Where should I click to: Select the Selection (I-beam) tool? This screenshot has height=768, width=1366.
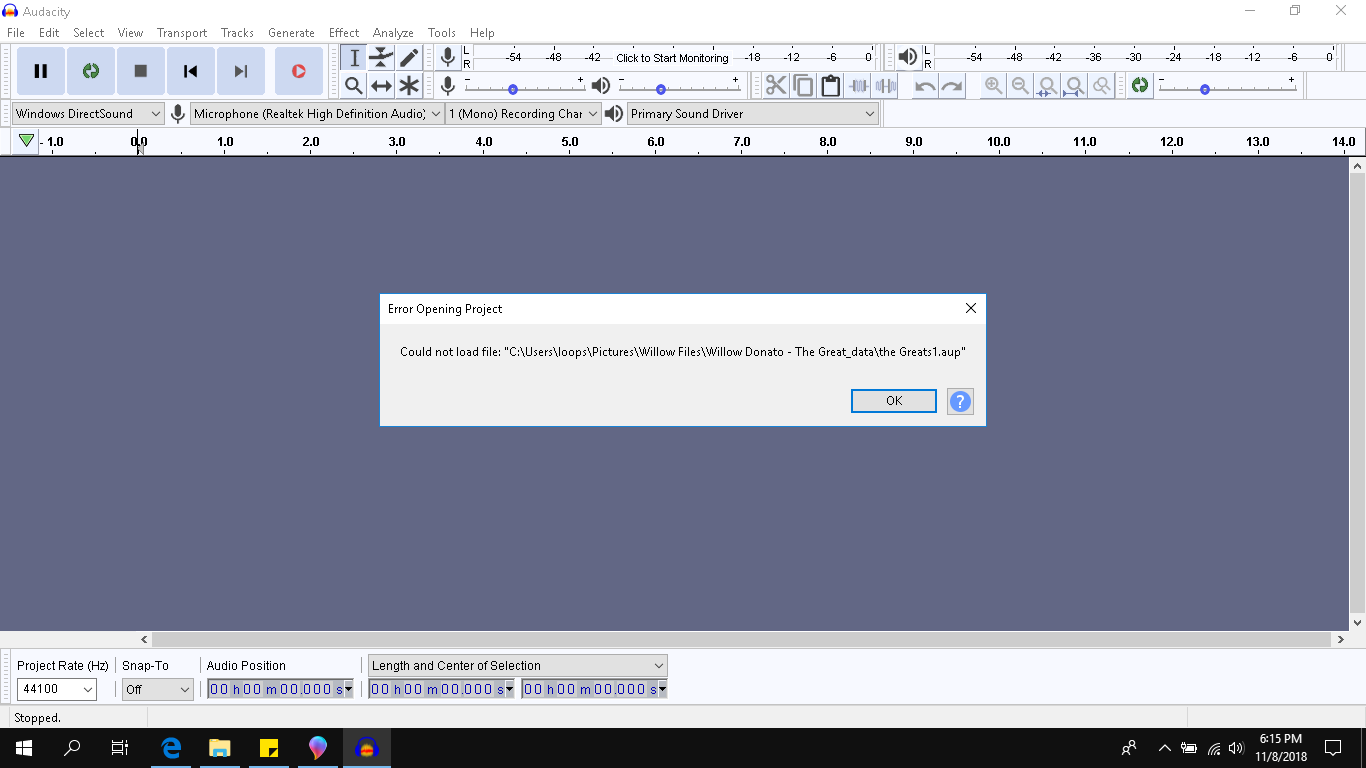tap(354, 58)
